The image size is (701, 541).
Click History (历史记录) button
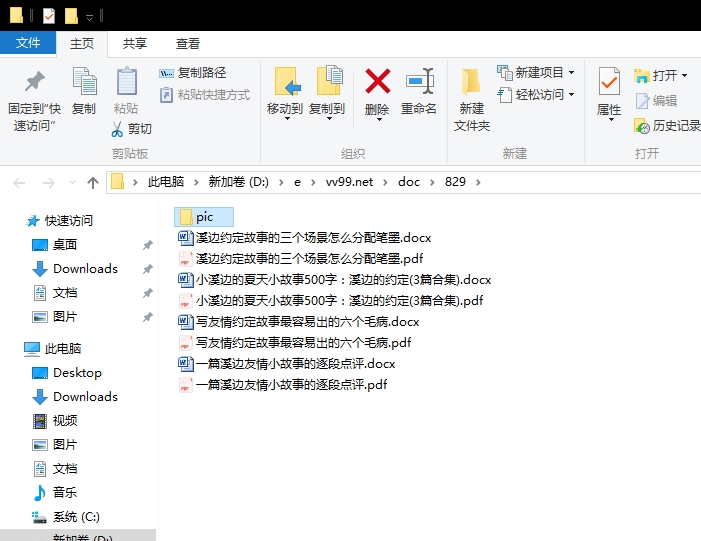(667, 126)
